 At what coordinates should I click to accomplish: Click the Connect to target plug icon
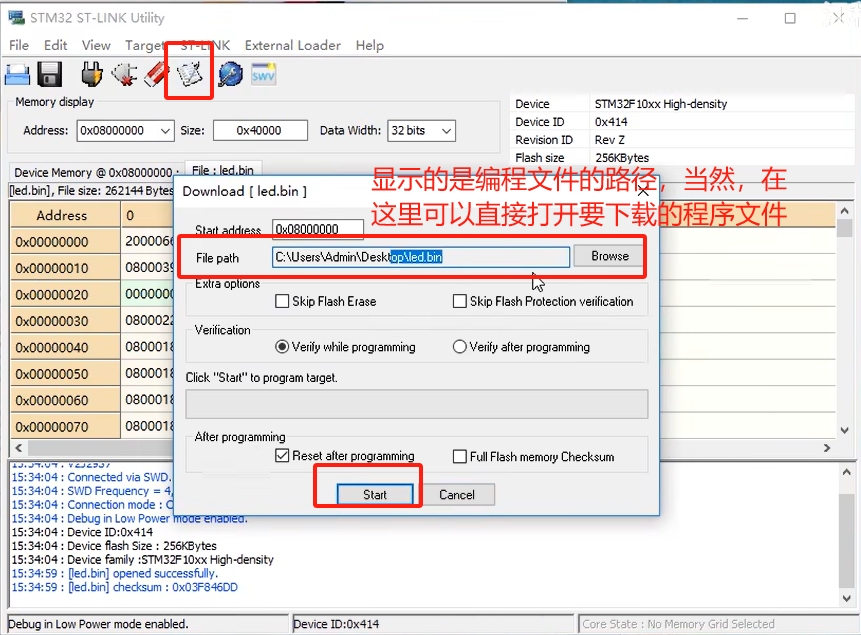(x=92, y=74)
